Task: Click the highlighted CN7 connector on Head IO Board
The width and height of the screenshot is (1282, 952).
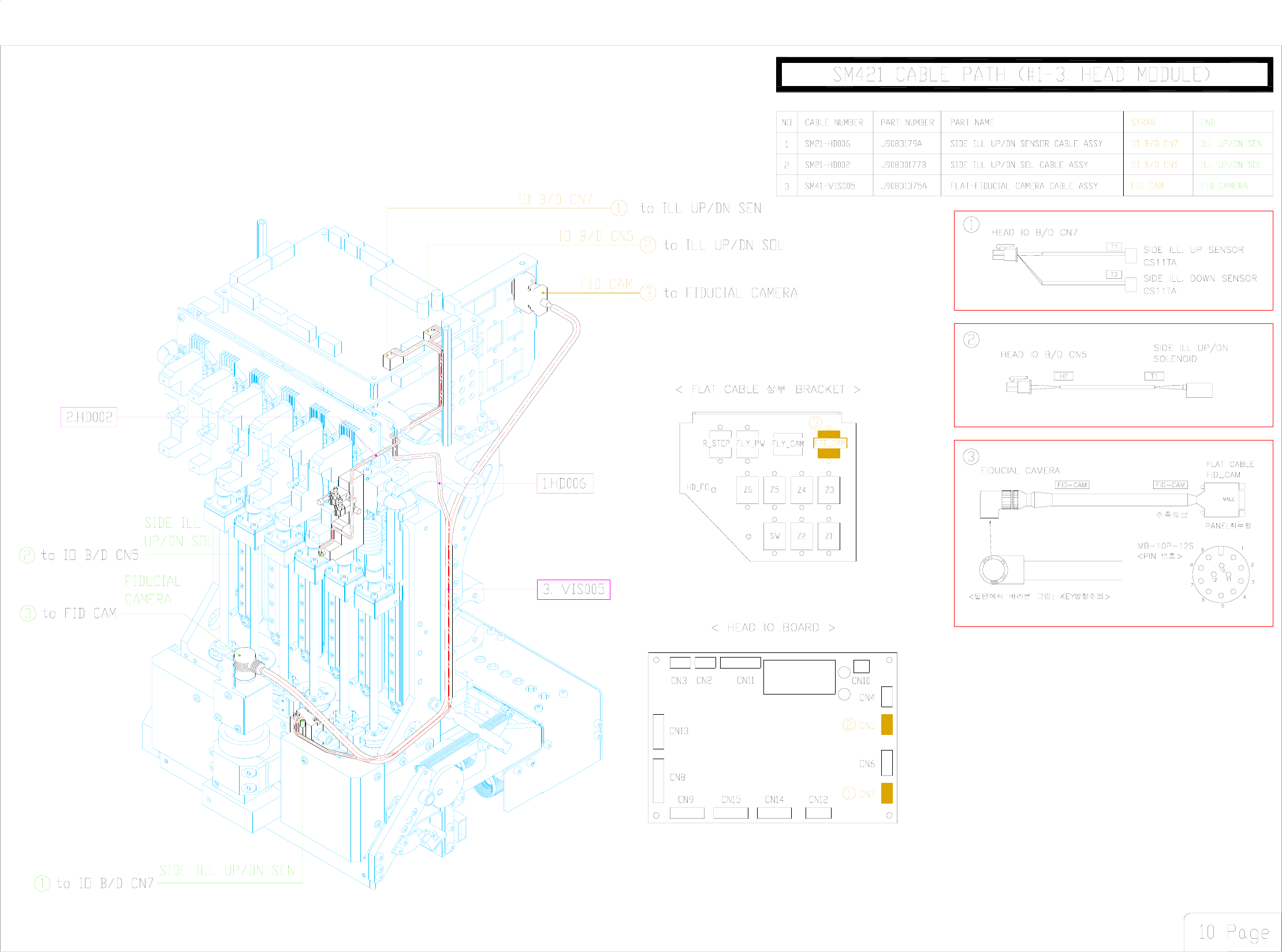Action: [x=886, y=793]
